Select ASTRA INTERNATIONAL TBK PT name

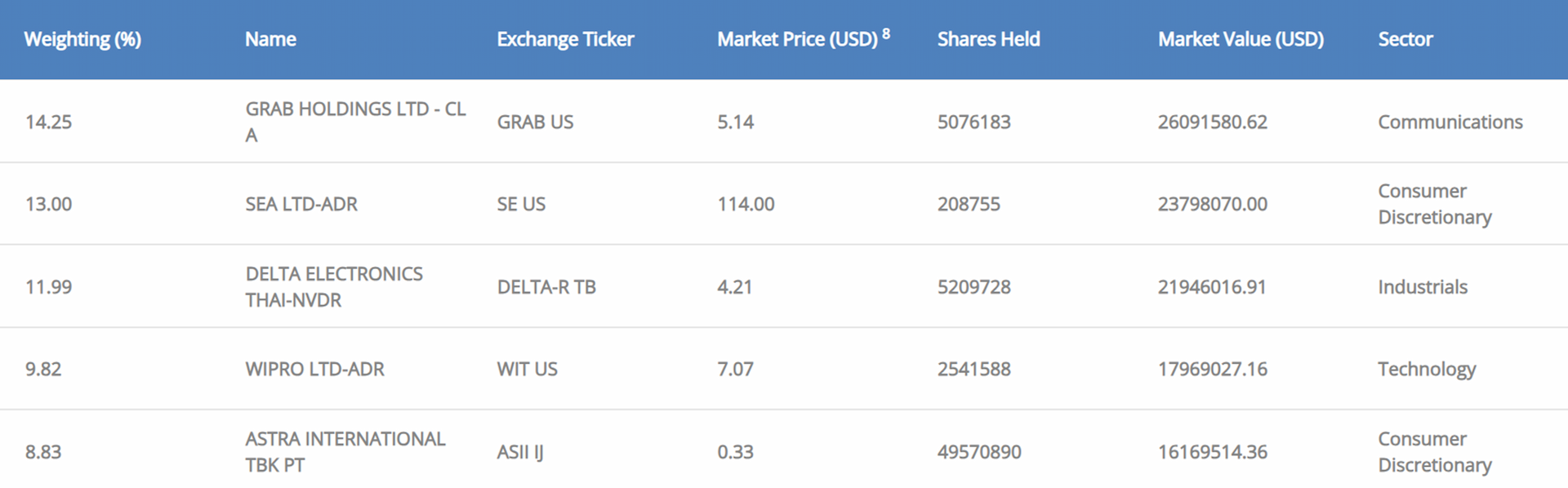point(345,451)
